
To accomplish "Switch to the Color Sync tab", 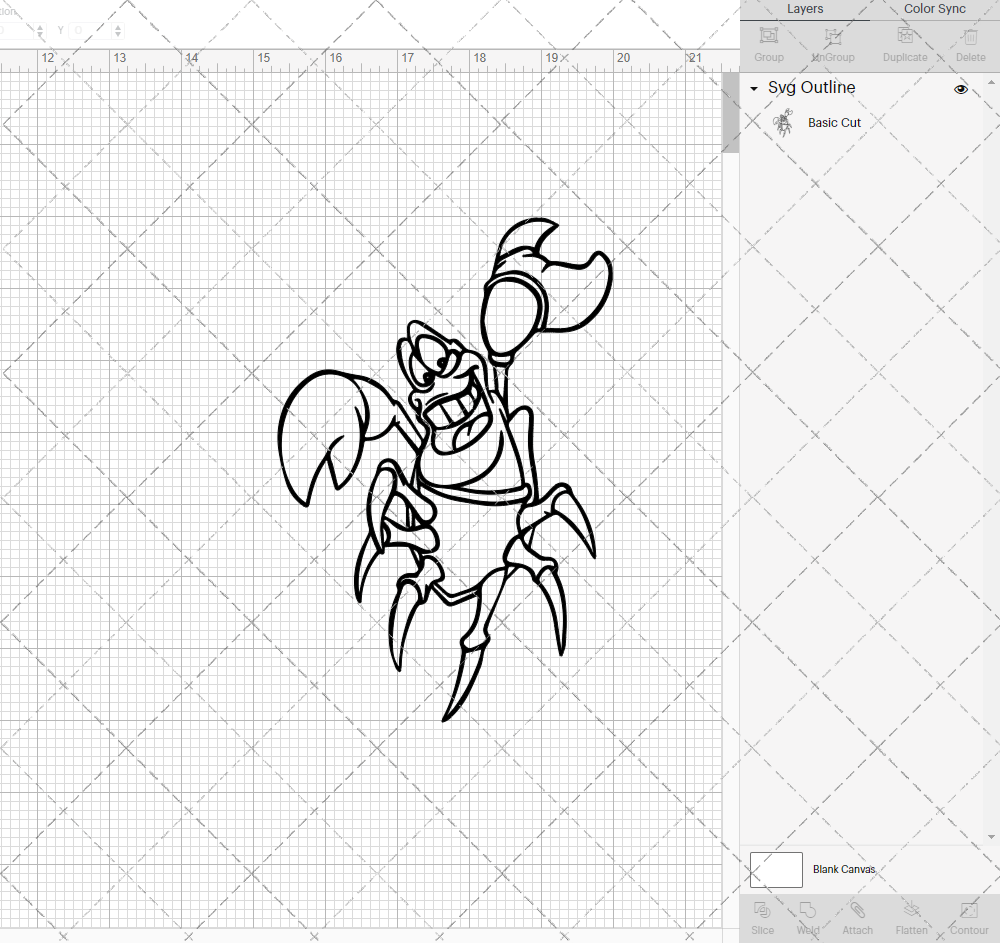I will click(934, 9).
